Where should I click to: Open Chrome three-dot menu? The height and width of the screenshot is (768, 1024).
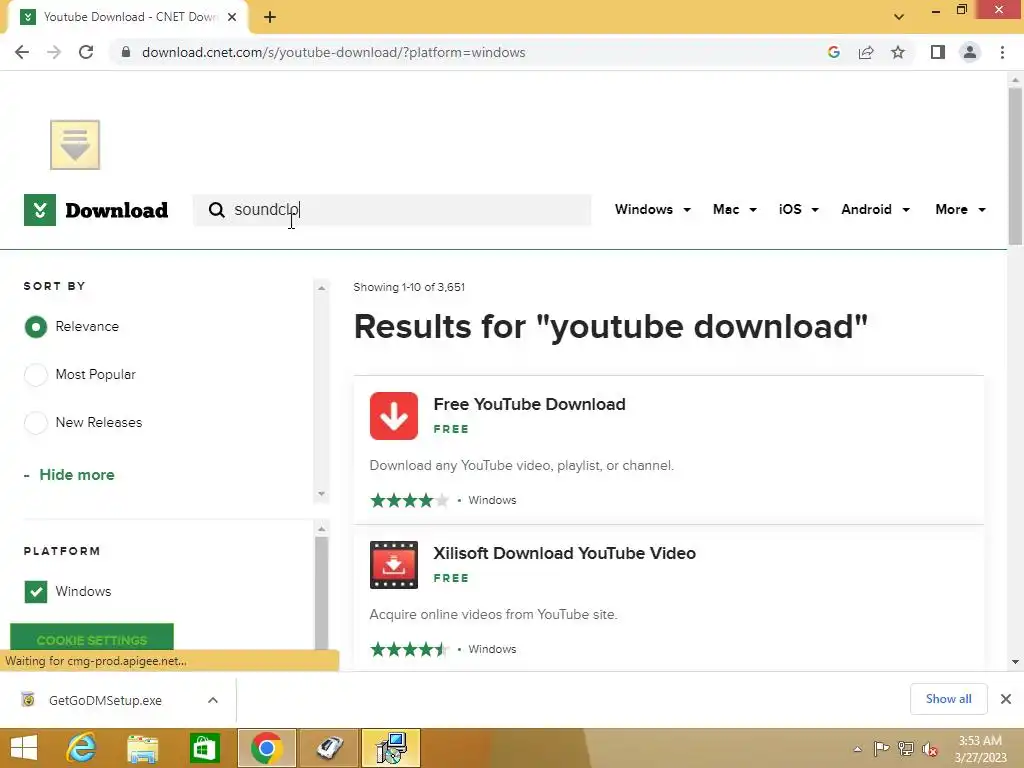tap(1002, 52)
